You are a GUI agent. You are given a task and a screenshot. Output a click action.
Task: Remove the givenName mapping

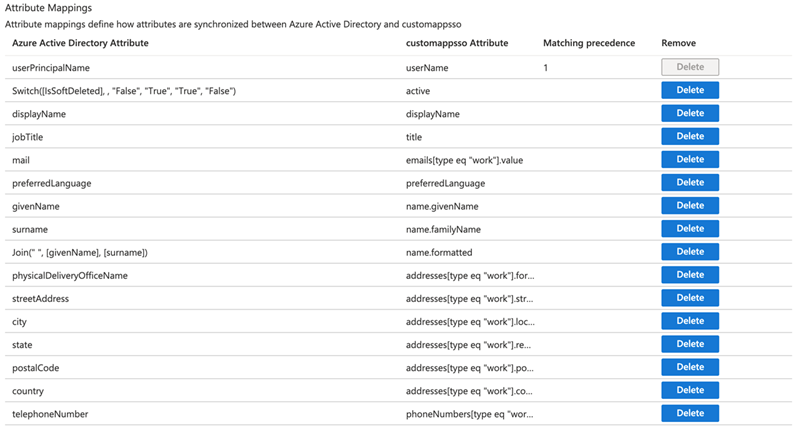(x=690, y=205)
